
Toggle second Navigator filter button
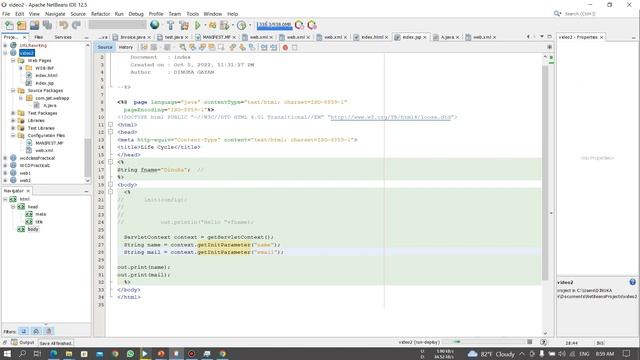coord(36,331)
